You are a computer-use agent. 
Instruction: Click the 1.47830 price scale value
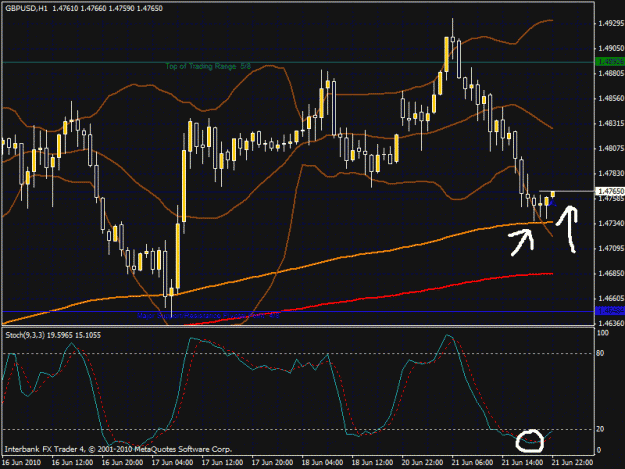[x=611, y=174]
